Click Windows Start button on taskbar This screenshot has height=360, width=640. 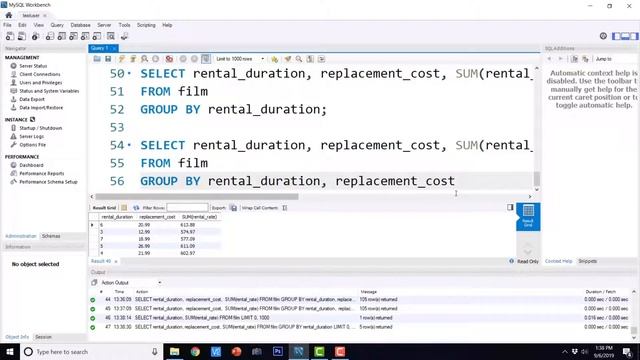pyautogui.click(x=9, y=351)
